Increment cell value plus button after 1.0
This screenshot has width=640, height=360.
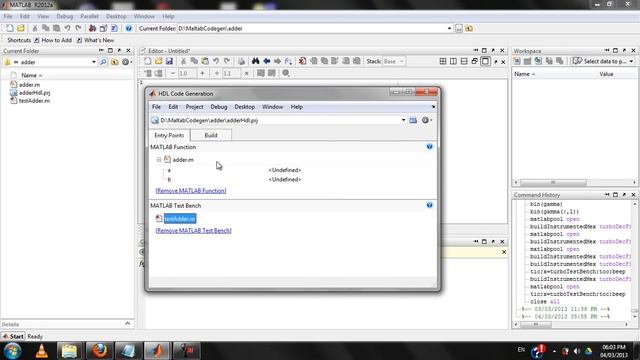pyautogui.click(x=202, y=73)
